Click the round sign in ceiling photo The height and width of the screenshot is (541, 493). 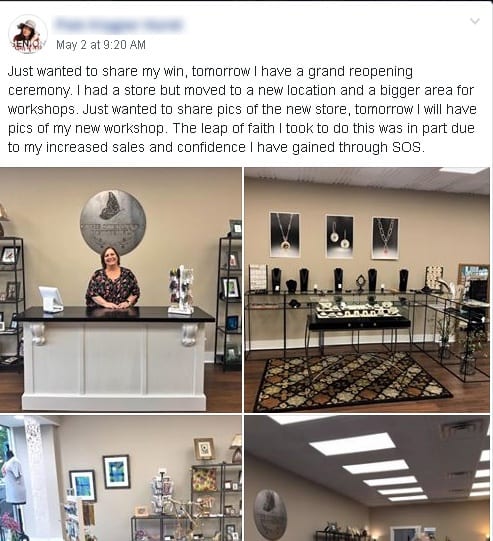[270, 514]
